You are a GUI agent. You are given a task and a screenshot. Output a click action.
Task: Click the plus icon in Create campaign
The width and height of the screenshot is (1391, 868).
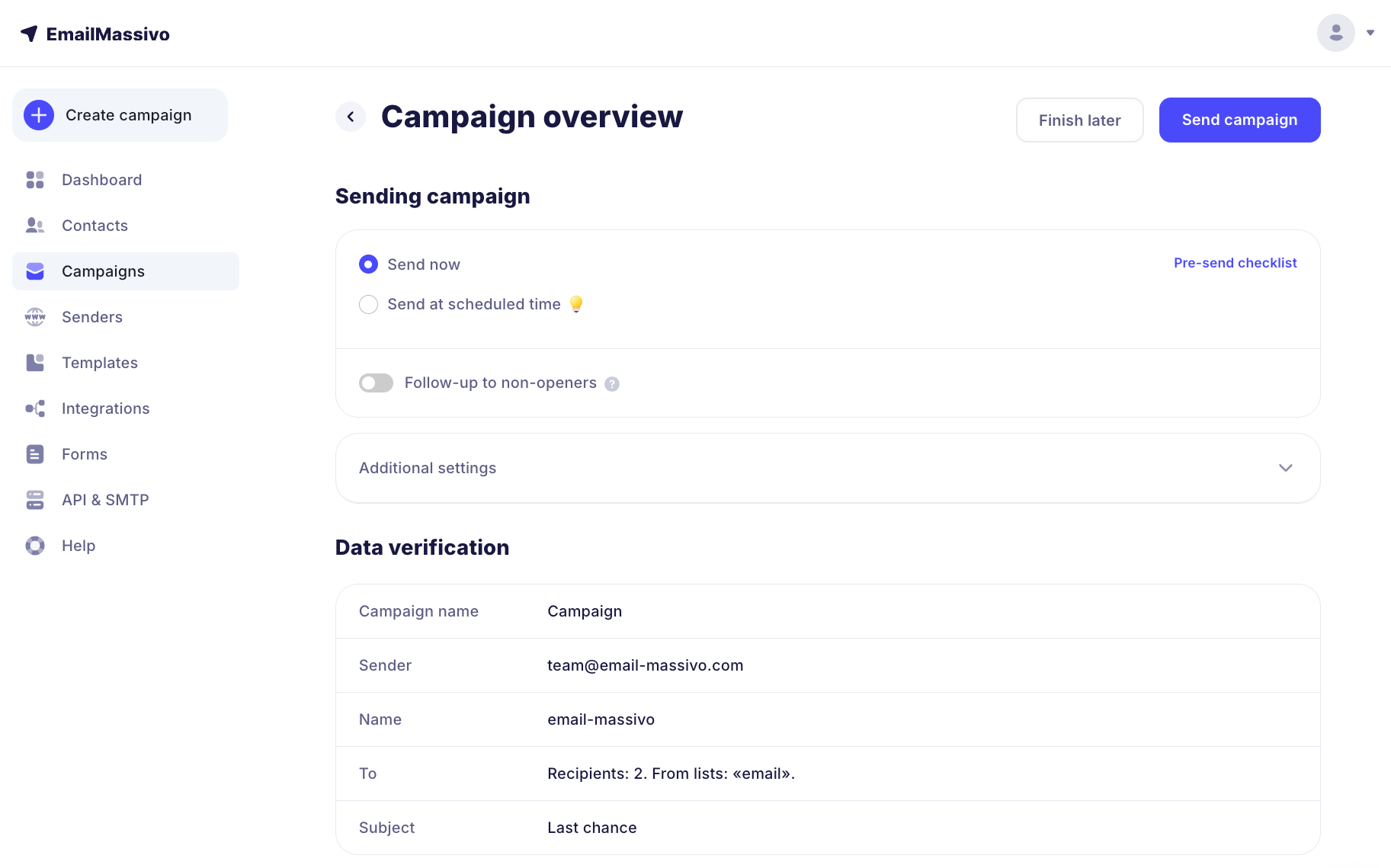click(x=39, y=115)
